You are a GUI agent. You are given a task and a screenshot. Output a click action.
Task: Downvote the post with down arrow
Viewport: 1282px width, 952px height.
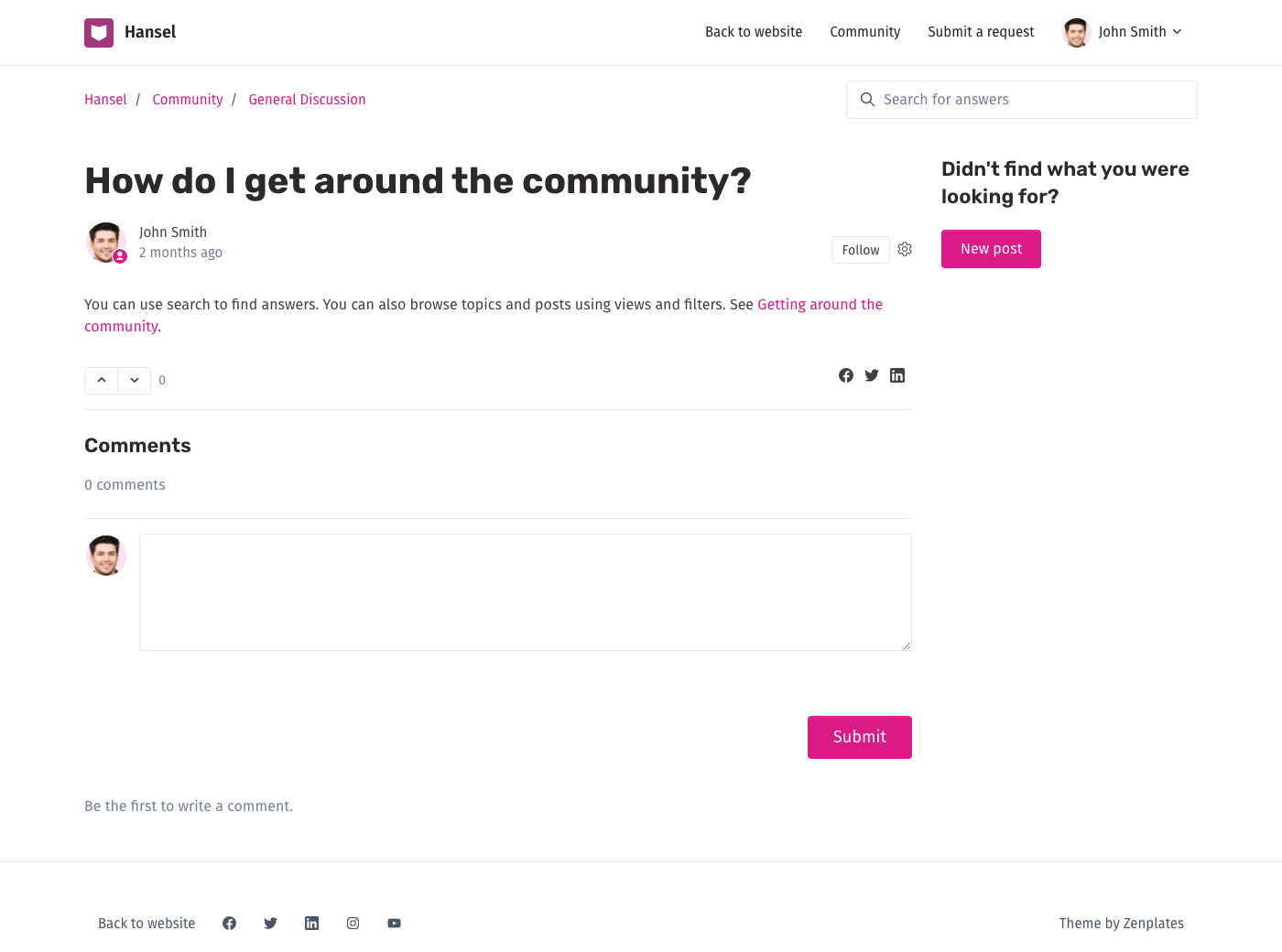pyautogui.click(x=135, y=380)
